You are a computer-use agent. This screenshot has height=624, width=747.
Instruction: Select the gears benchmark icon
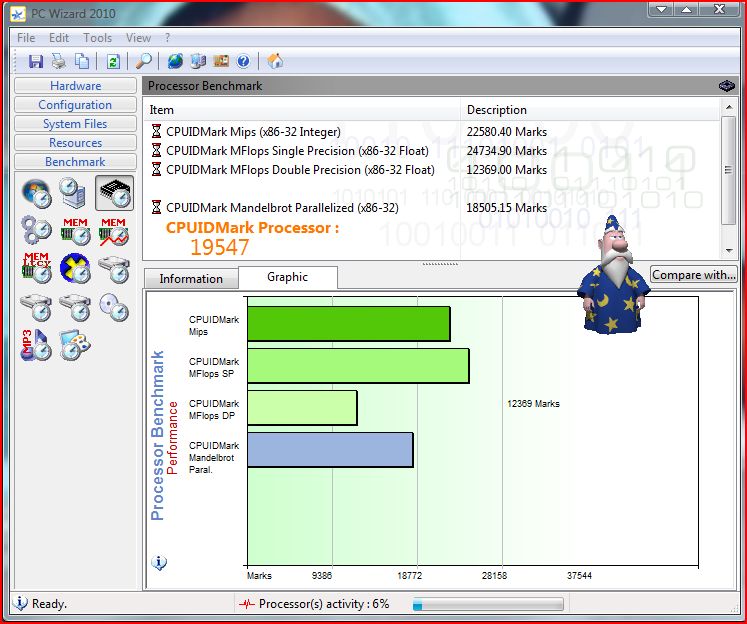click(x=36, y=231)
